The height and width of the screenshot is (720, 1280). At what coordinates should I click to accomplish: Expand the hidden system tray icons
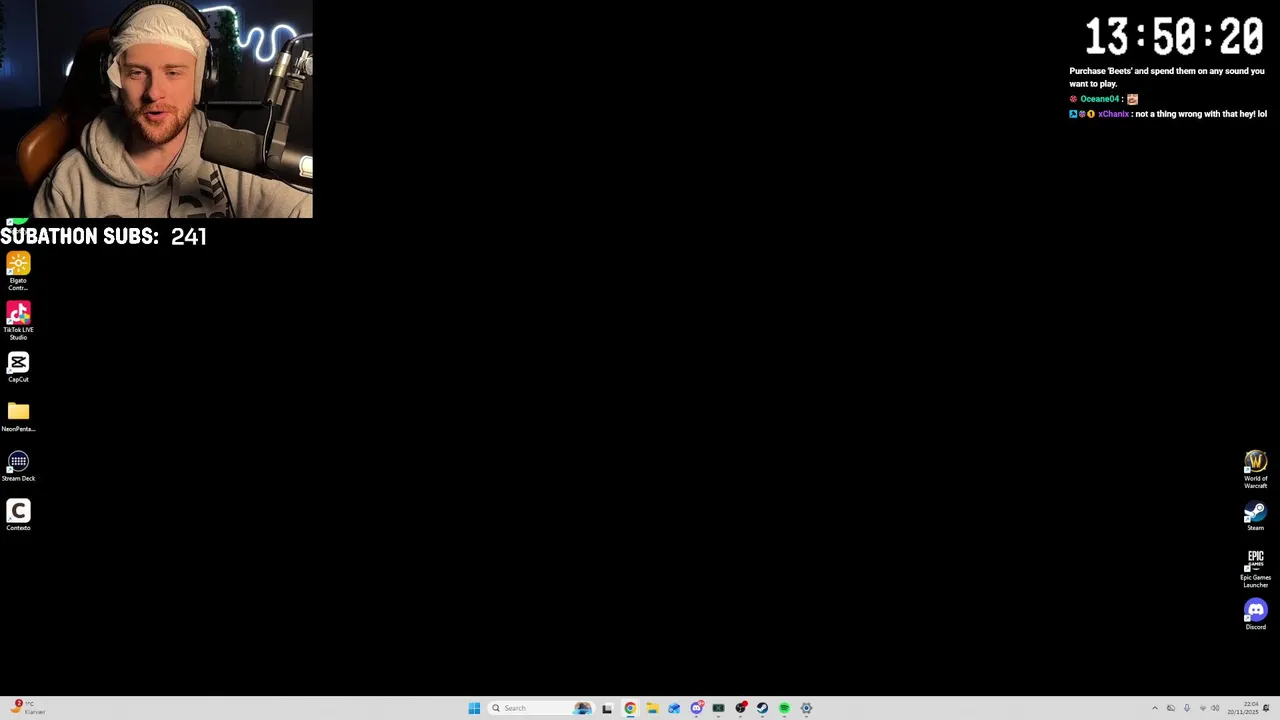(1155, 708)
